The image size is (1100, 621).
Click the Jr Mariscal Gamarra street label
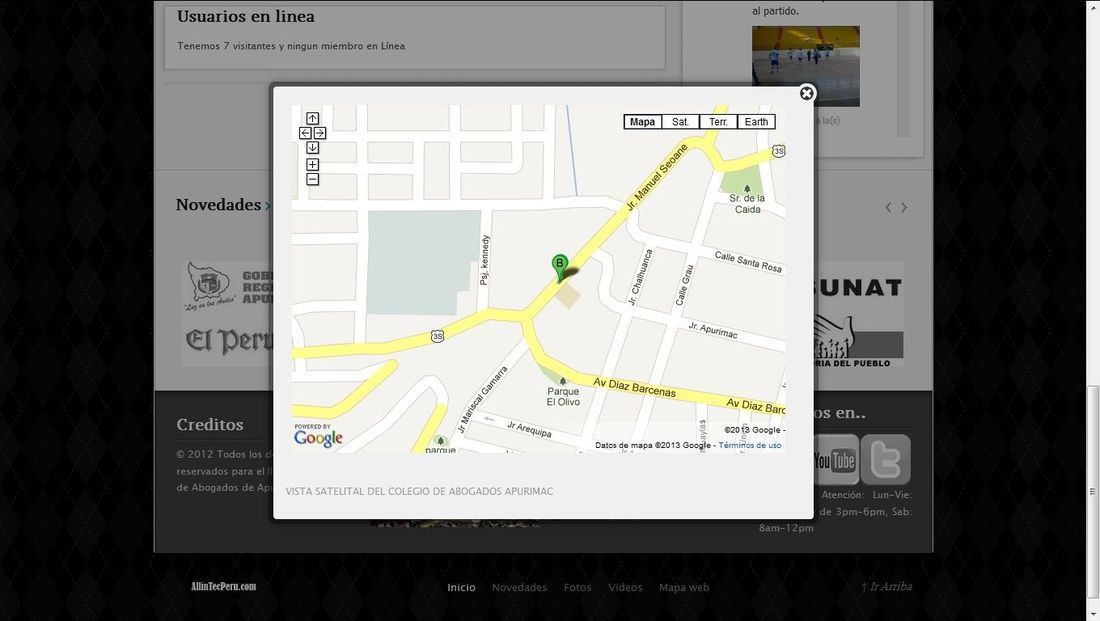(482, 399)
